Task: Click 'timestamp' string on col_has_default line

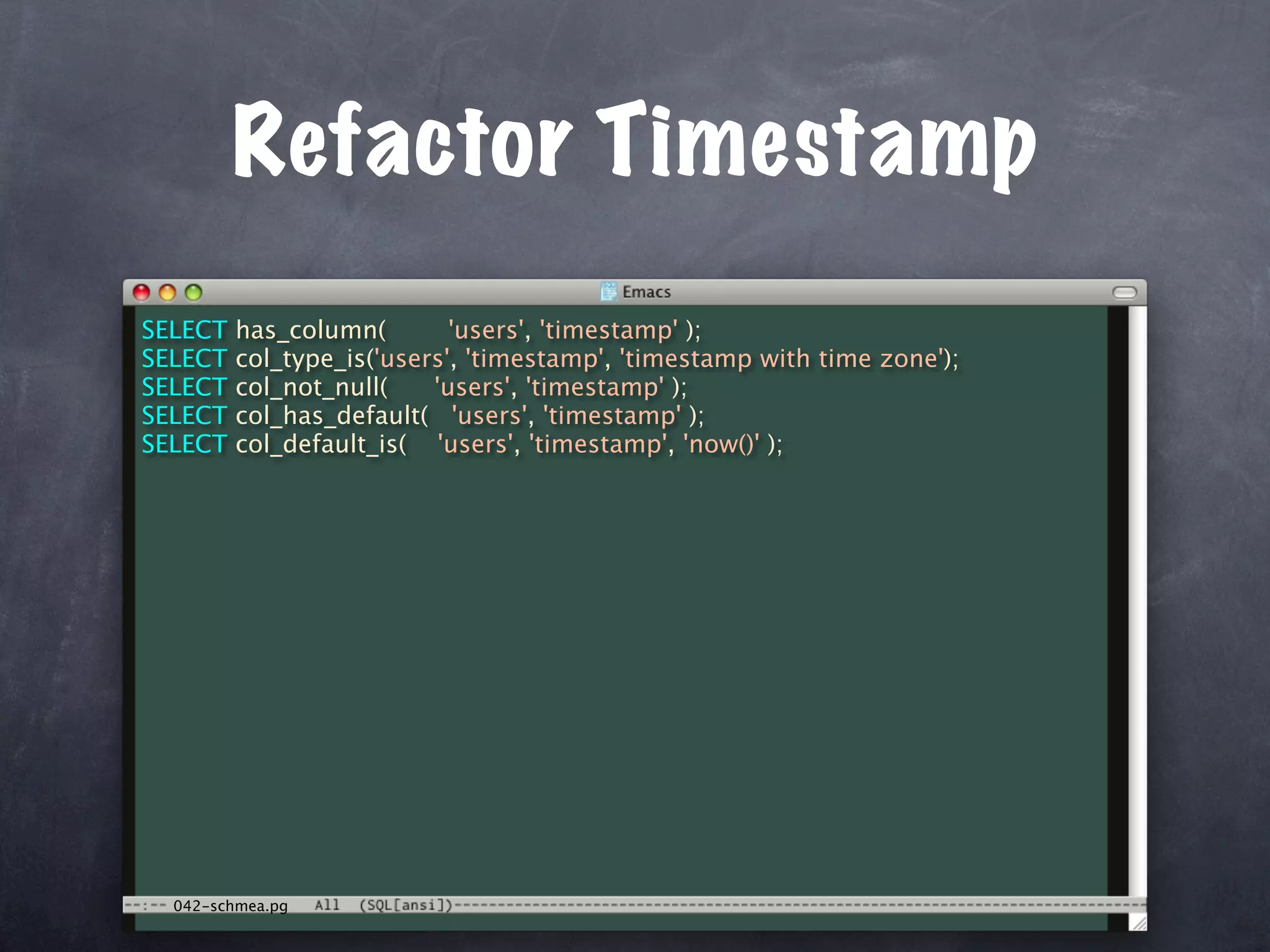Action: [x=612, y=416]
